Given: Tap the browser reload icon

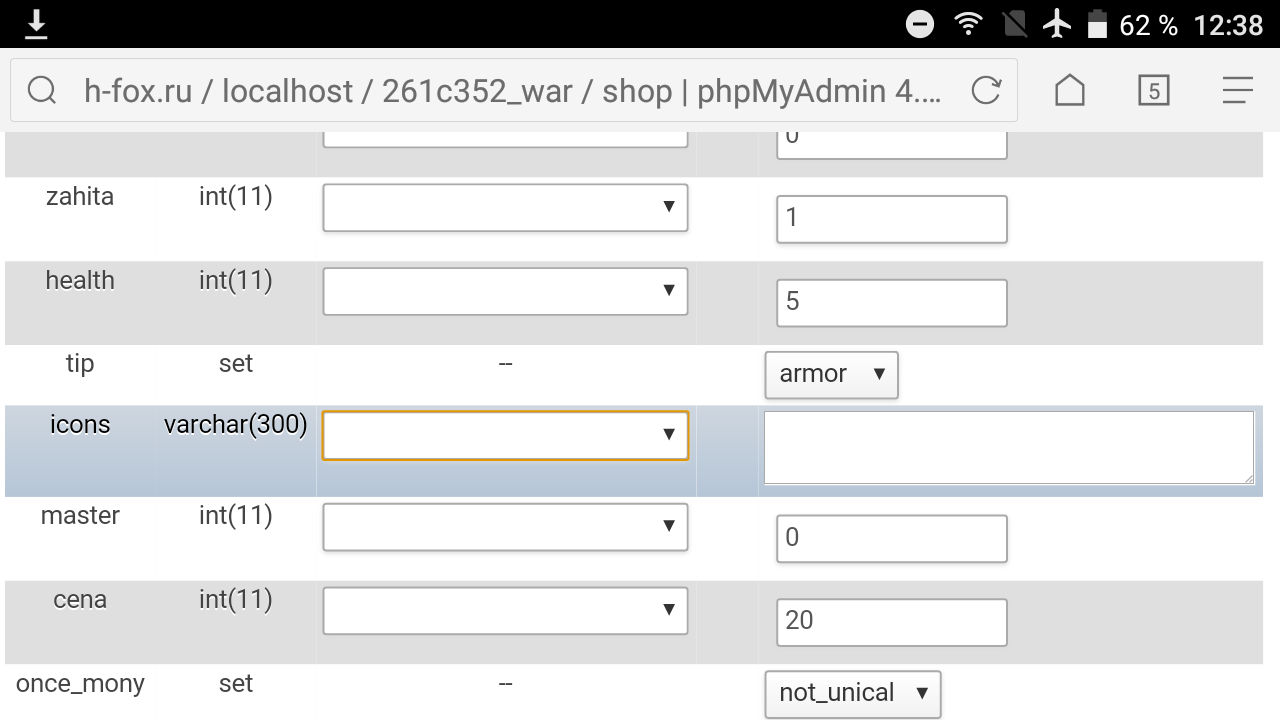Looking at the screenshot, I should tap(986, 91).
